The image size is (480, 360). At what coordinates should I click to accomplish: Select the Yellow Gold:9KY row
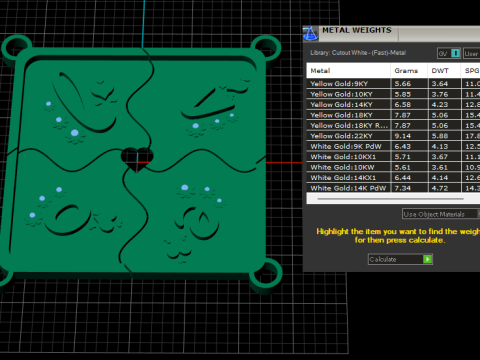pyautogui.click(x=393, y=84)
